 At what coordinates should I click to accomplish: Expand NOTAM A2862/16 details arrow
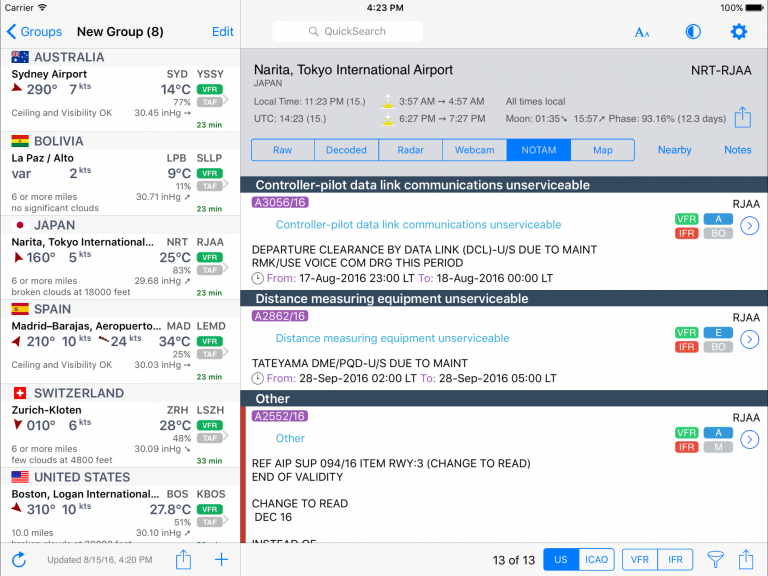749,339
